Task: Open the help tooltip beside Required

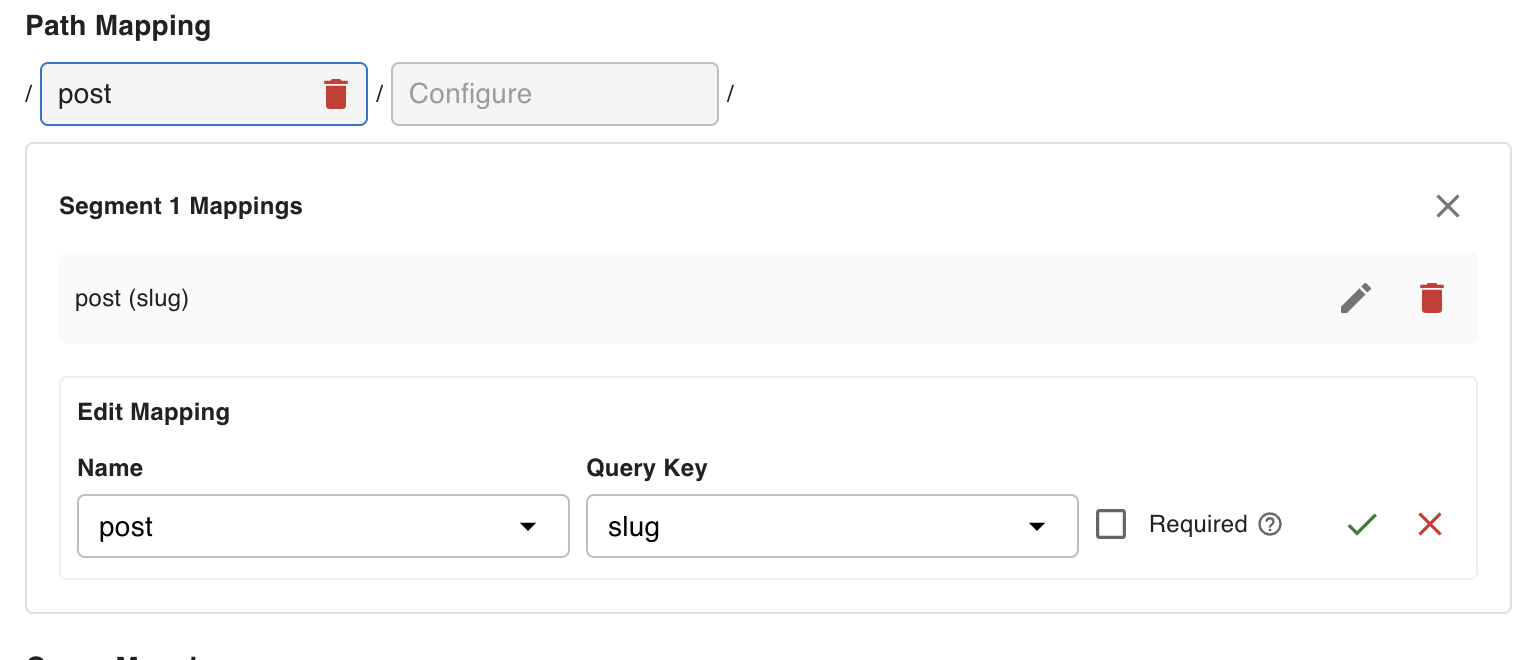Action: (1270, 524)
